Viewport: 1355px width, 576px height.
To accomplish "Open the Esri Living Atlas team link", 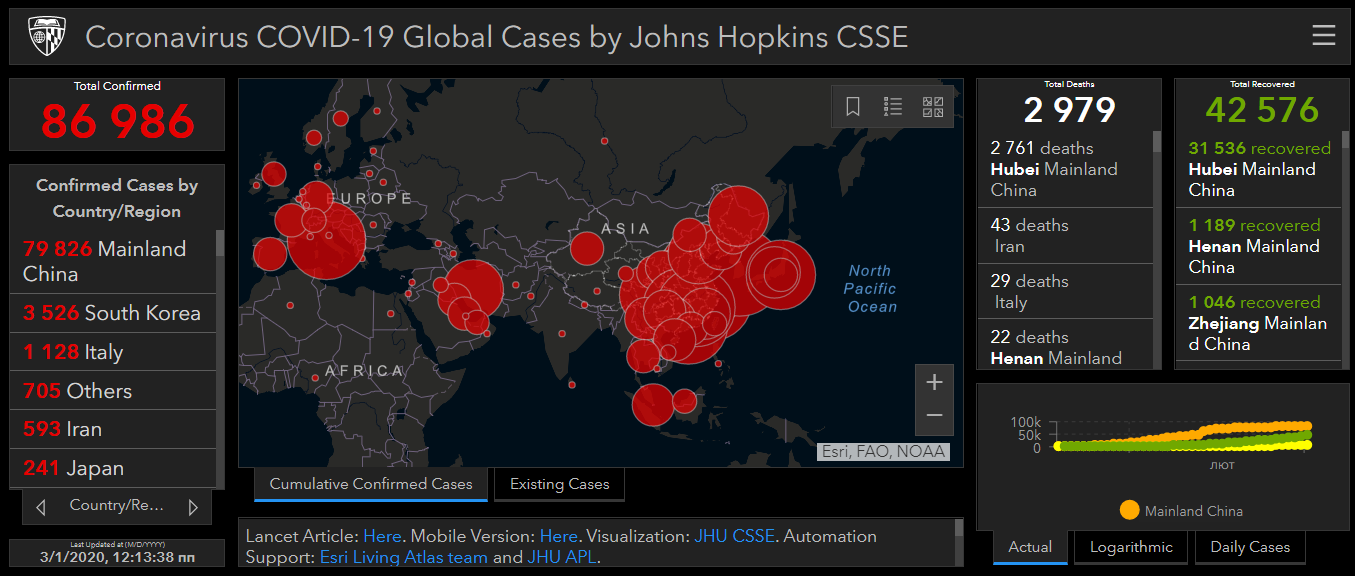I will [x=404, y=557].
